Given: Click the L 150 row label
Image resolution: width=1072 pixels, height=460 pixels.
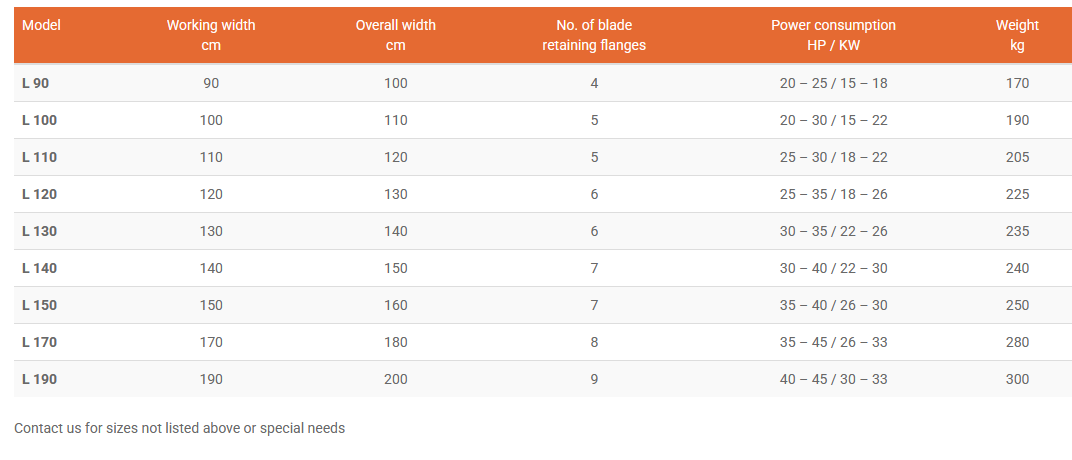Looking at the screenshot, I should [39, 305].
